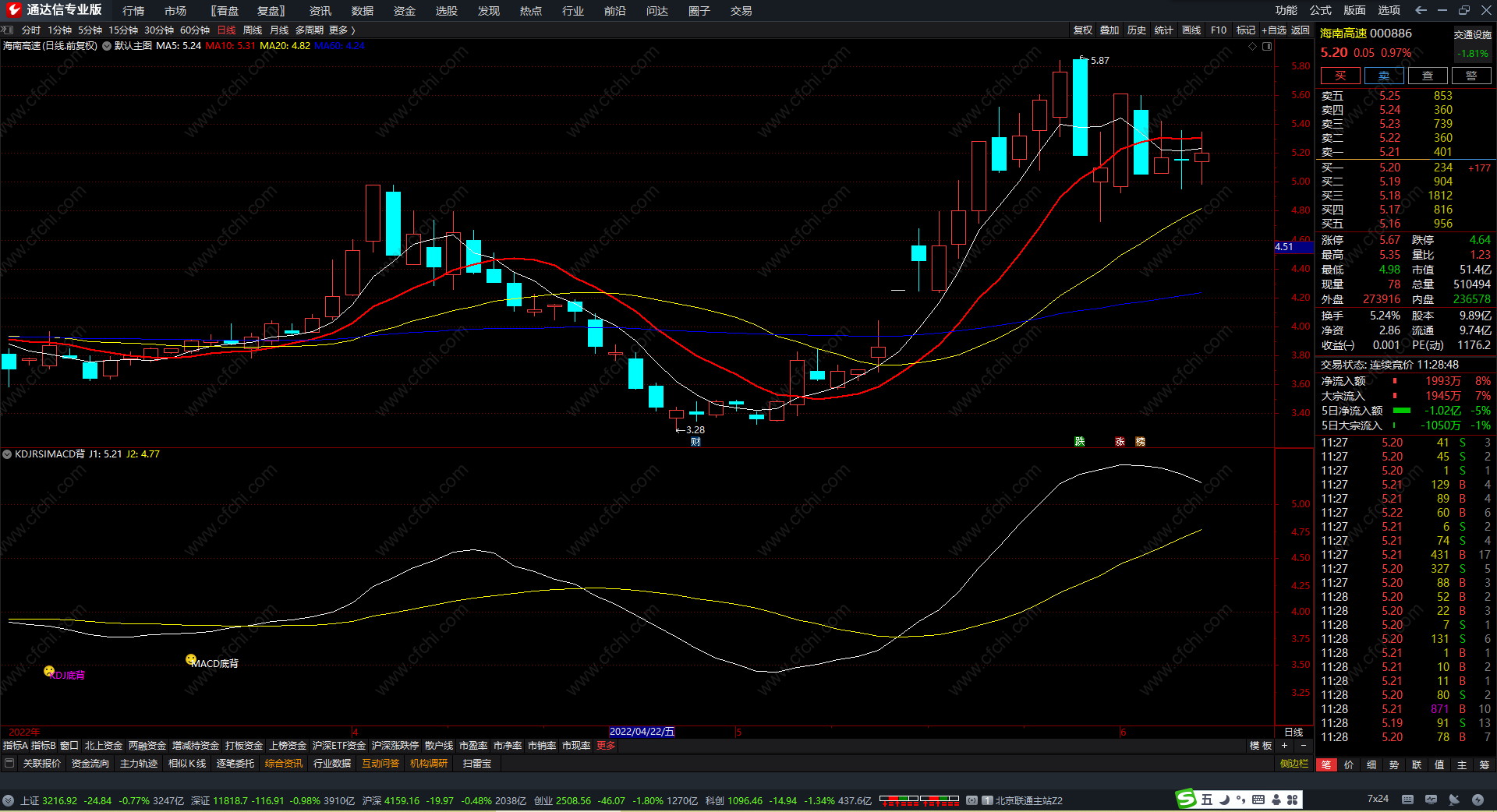Screen dimensions: 1497x812
Task: Click the F10 company info button
Action: [x=1219, y=30]
